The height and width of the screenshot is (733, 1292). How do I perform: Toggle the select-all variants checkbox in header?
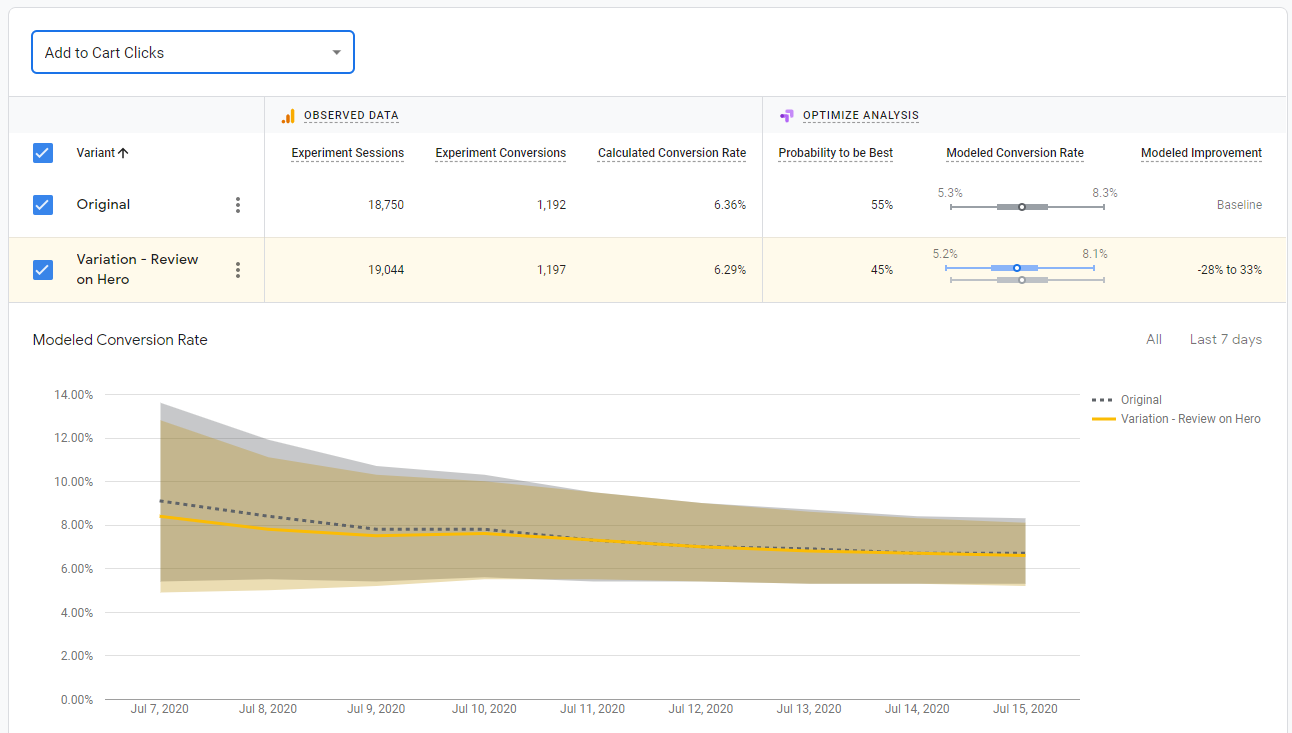pyautogui.click(x=43, y=153)
